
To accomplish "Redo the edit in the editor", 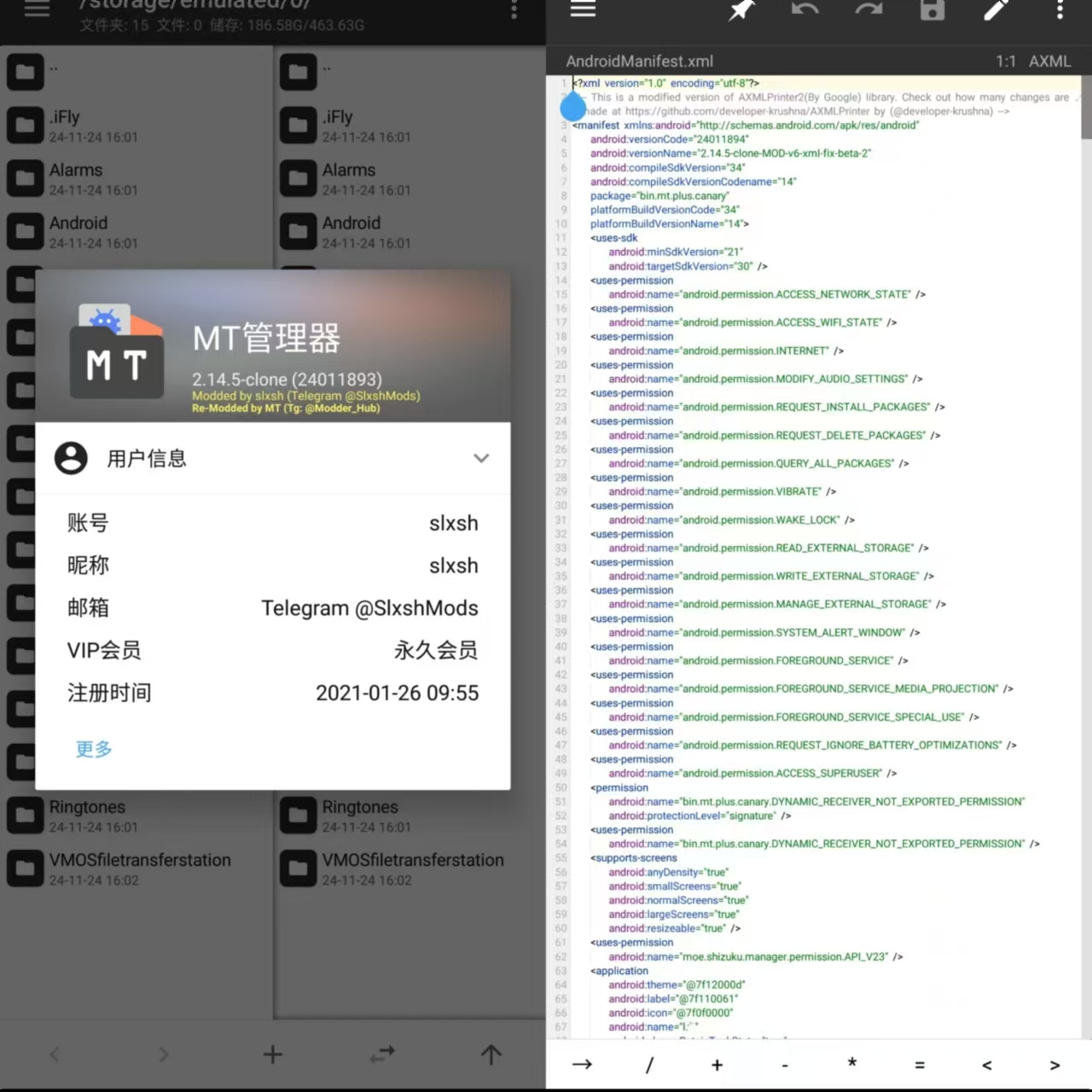I will [868, 9].
